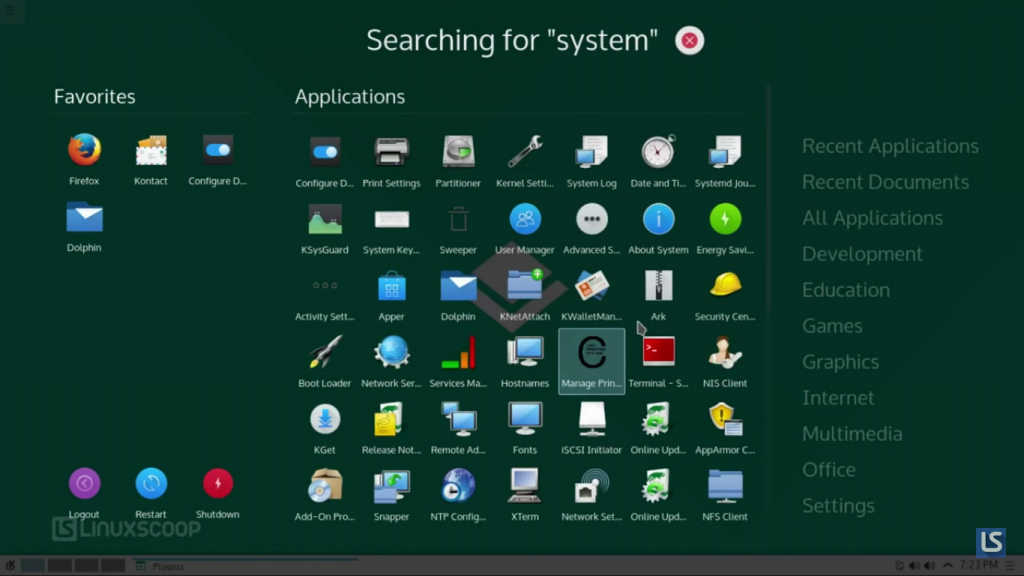The width and height of the screenshot is (1024, 576).
Task: Click the Logout button
Action: click(84, 485)
